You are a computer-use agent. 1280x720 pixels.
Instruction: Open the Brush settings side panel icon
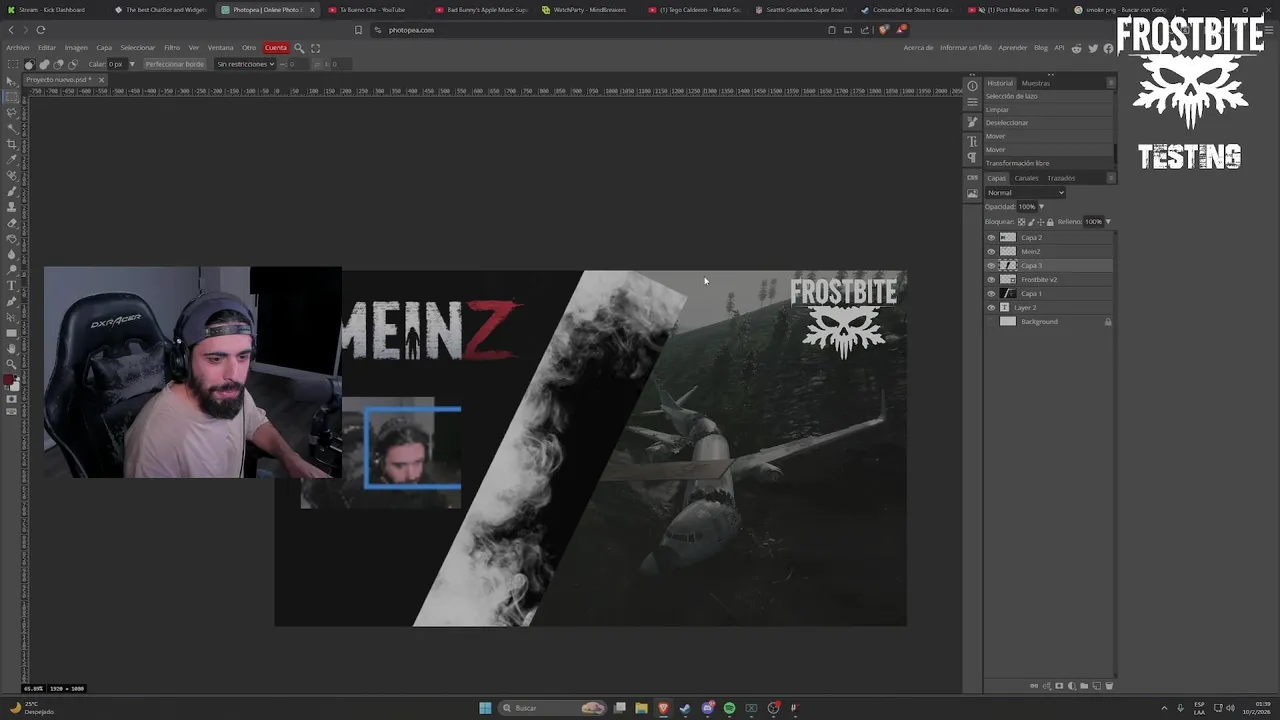point(973,122)
